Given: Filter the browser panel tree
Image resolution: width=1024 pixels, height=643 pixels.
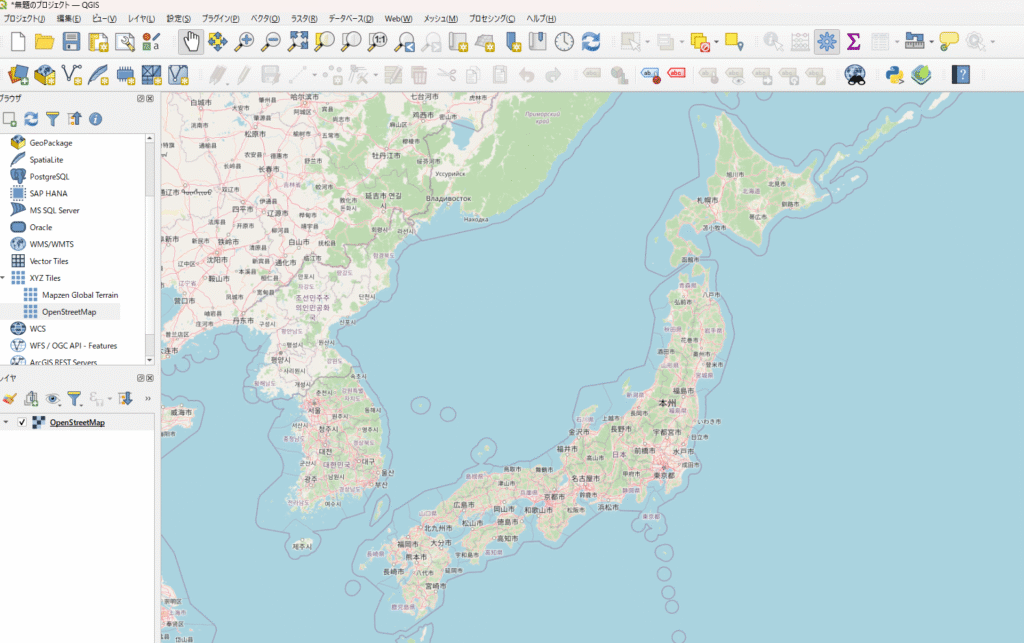Looking at the screenshot, I should click(x=52, y=119).
